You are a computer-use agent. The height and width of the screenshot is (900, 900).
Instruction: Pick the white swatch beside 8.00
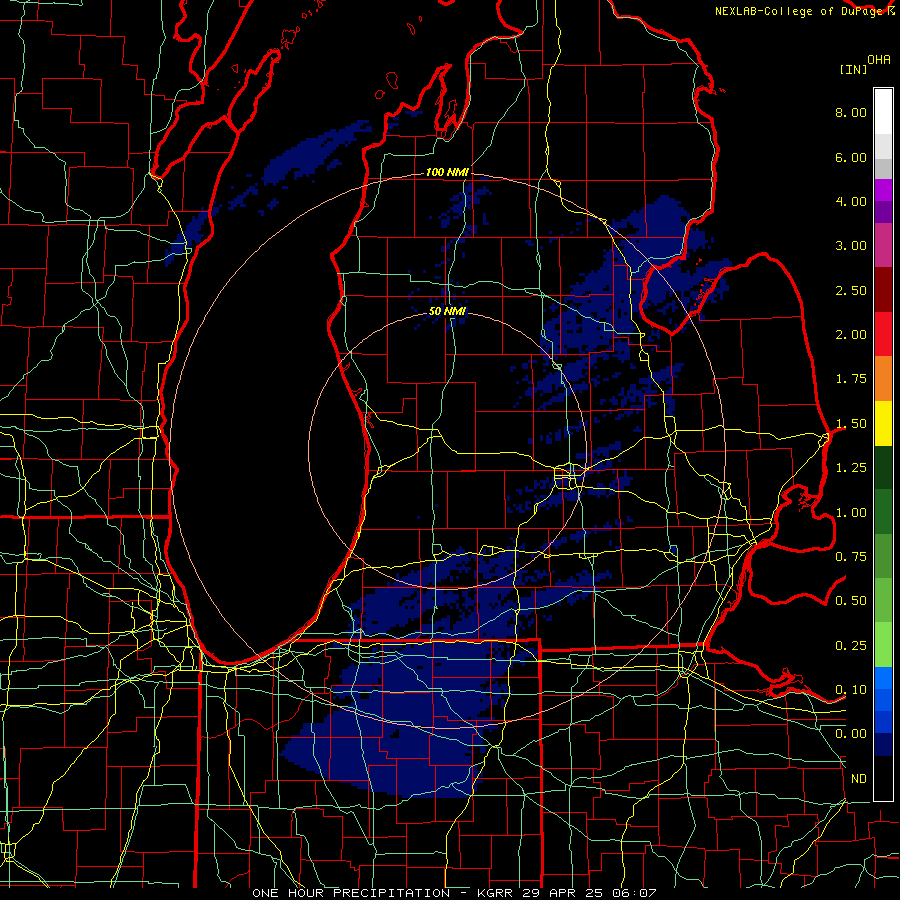[883, 112]
